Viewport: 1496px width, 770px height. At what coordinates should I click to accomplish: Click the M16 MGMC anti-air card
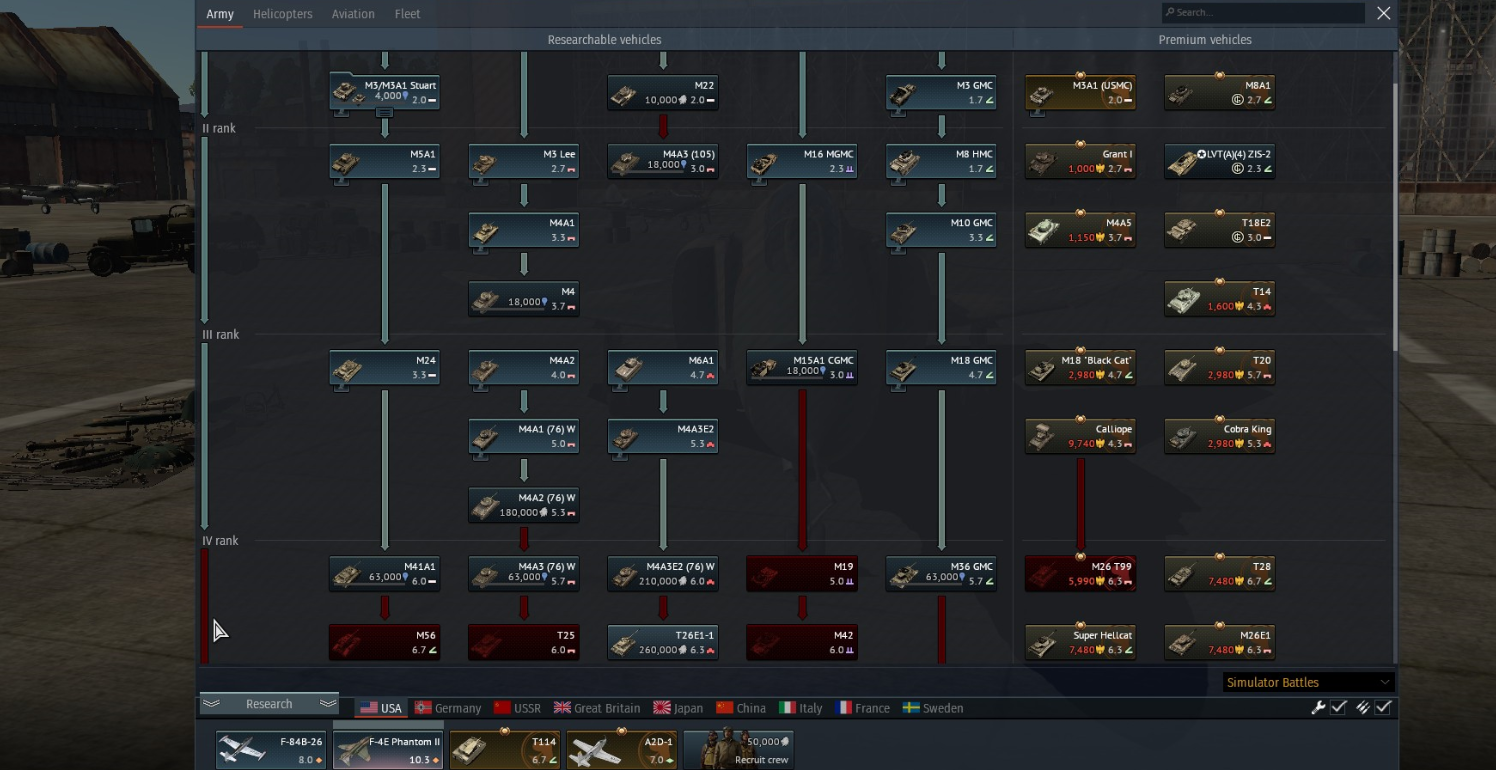(x=802, y=162)
